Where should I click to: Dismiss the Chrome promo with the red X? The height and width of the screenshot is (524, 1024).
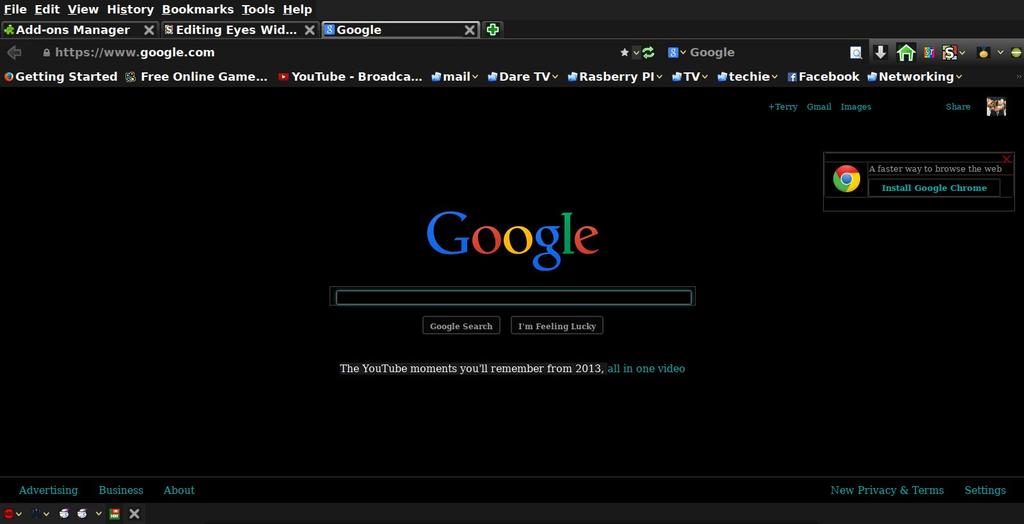point(1006,159)
